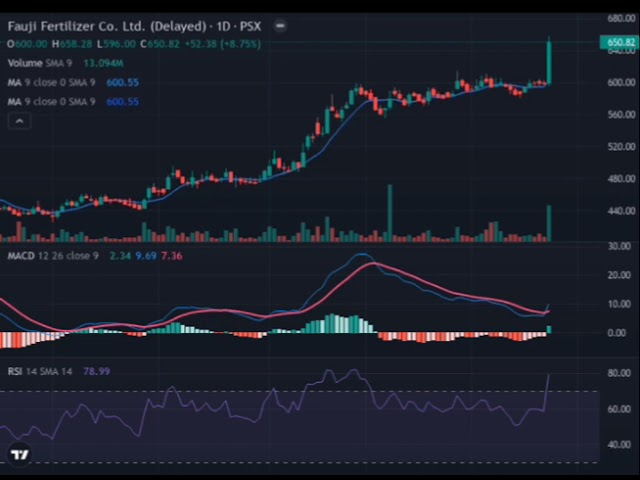Screen dimensions: 640x480
Task: Click the open price O600.00 value
Action: click(27, 44)
